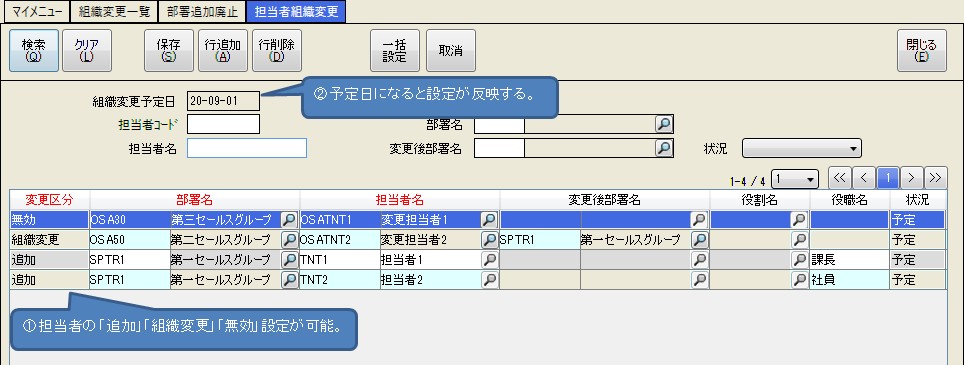Viewport: 964px width, 365px height.
Task: Open 変更後部署名 lookup in the TNT2 row
Action: (x=700, y=280)
